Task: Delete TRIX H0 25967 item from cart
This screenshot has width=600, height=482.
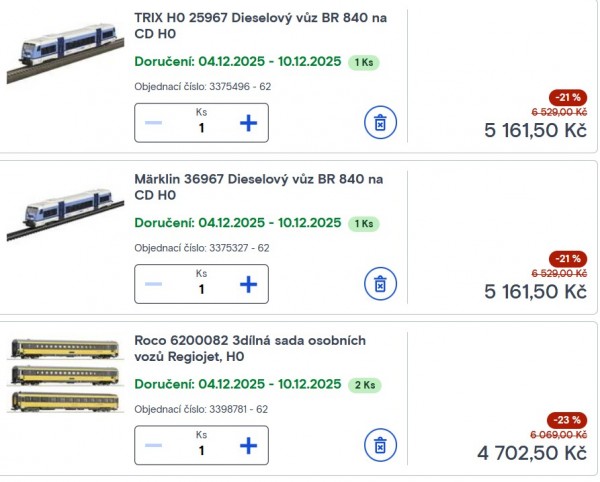Action: [380, 123]
